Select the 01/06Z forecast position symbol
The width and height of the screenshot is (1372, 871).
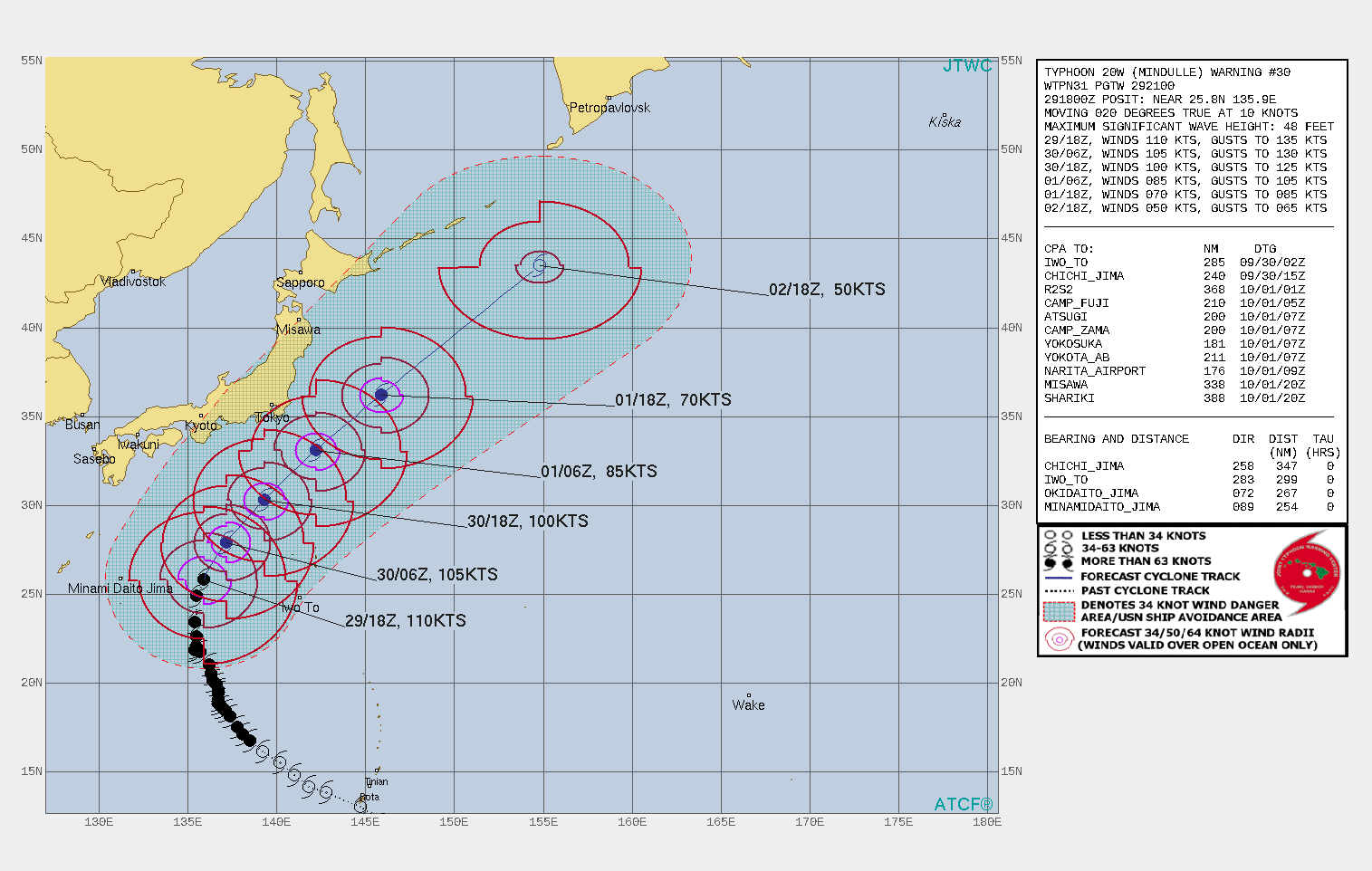(316, 450)
